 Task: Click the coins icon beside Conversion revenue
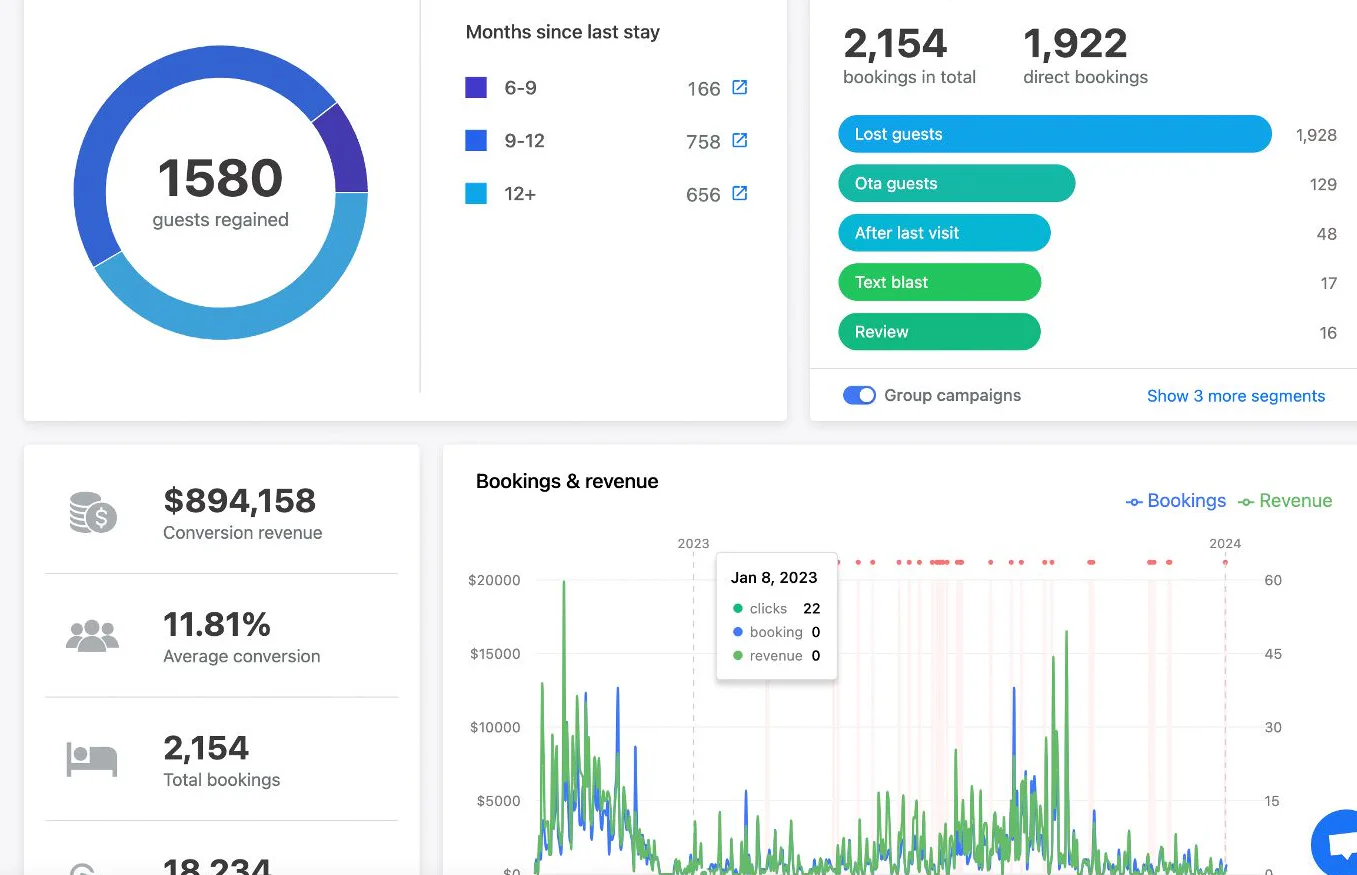(93, 513)
